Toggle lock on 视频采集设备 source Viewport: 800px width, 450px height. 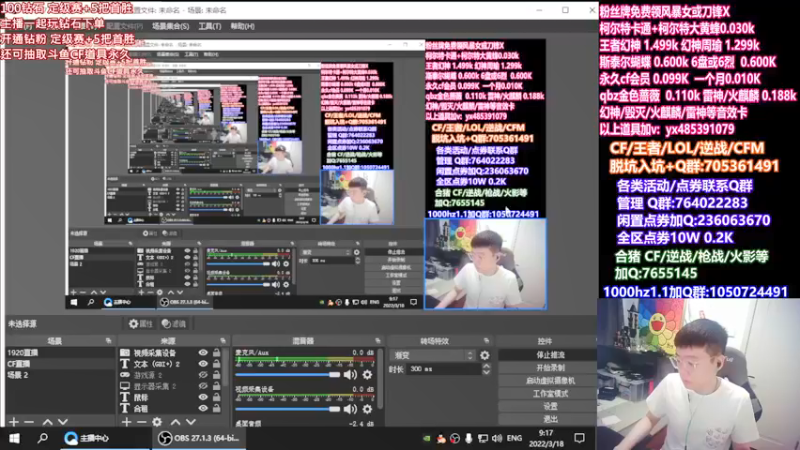[217, 353]
